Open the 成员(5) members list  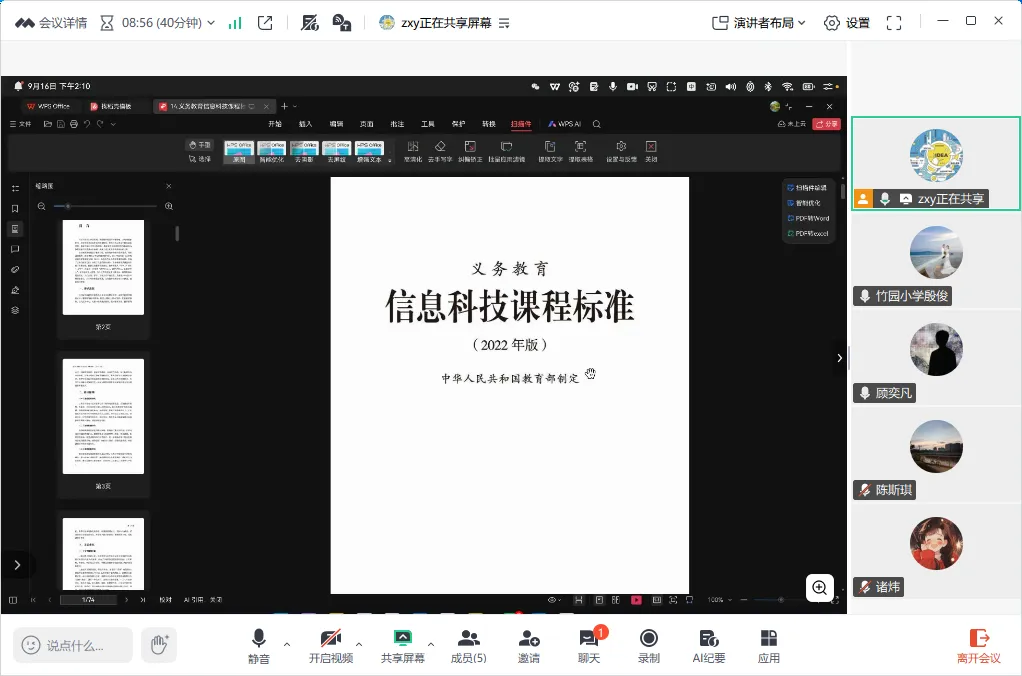(x=468, y=645)
